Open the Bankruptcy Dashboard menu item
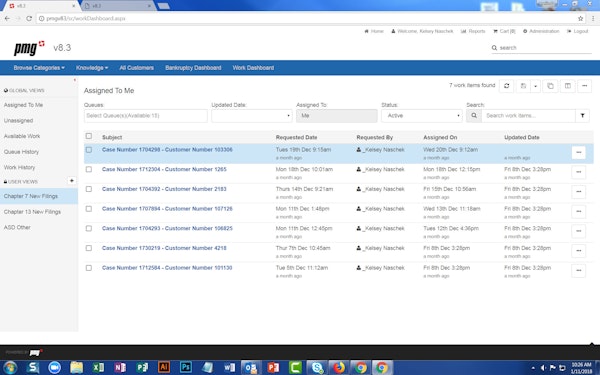Viewport: 600px width, 375px height. 193,68
